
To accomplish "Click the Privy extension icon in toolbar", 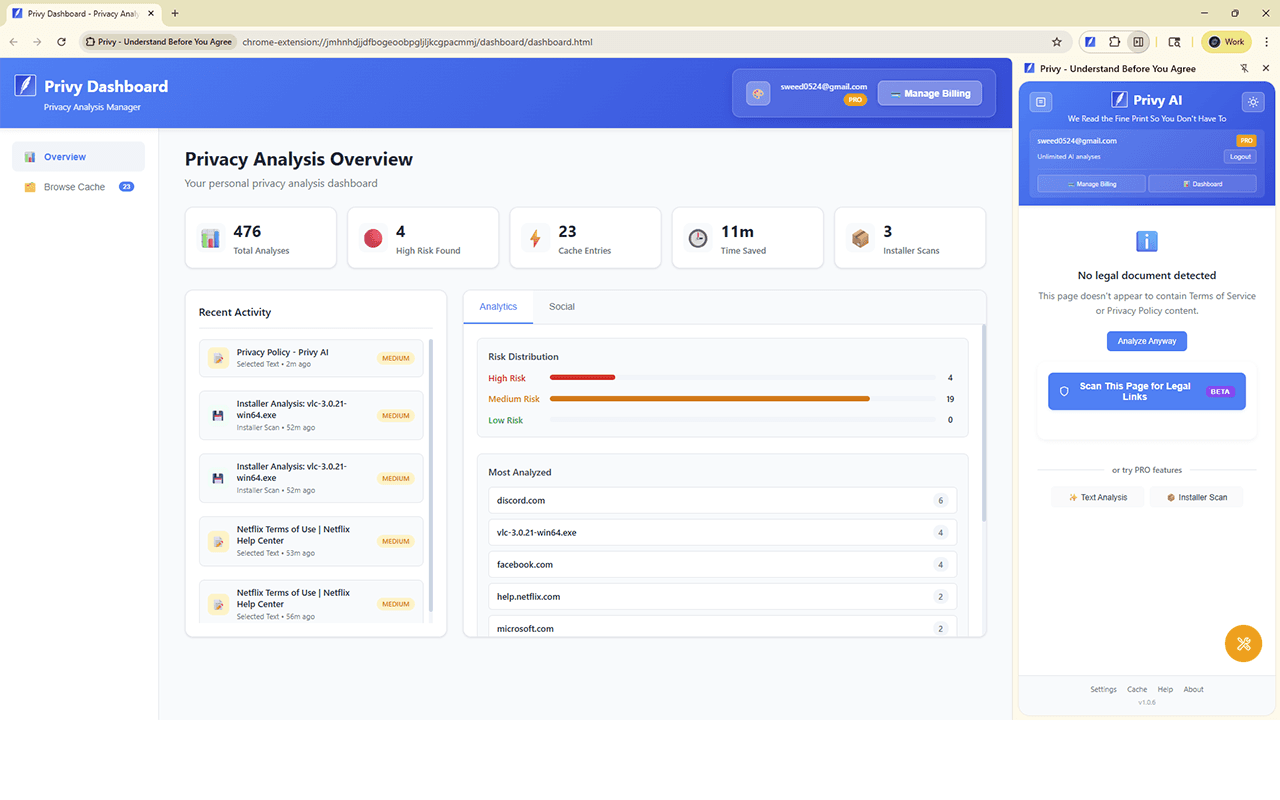I will pyautogui.click(x=1091, y=42).
